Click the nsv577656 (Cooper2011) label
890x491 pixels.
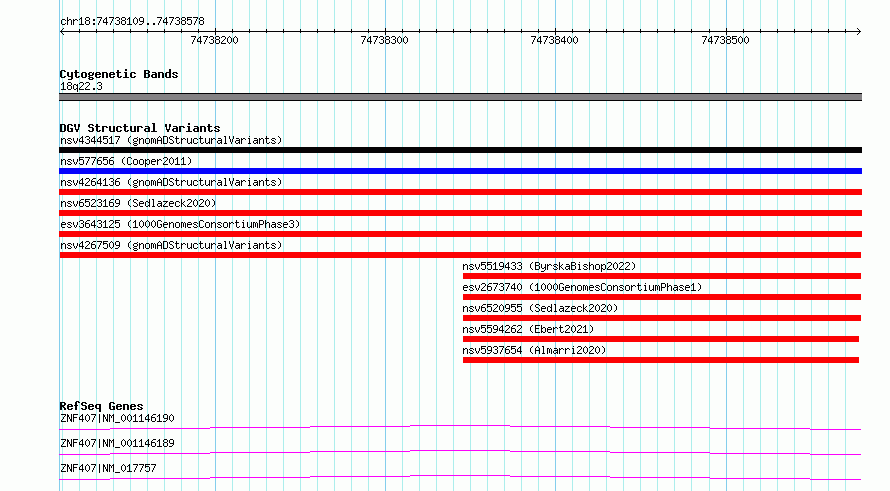(126, 161)
